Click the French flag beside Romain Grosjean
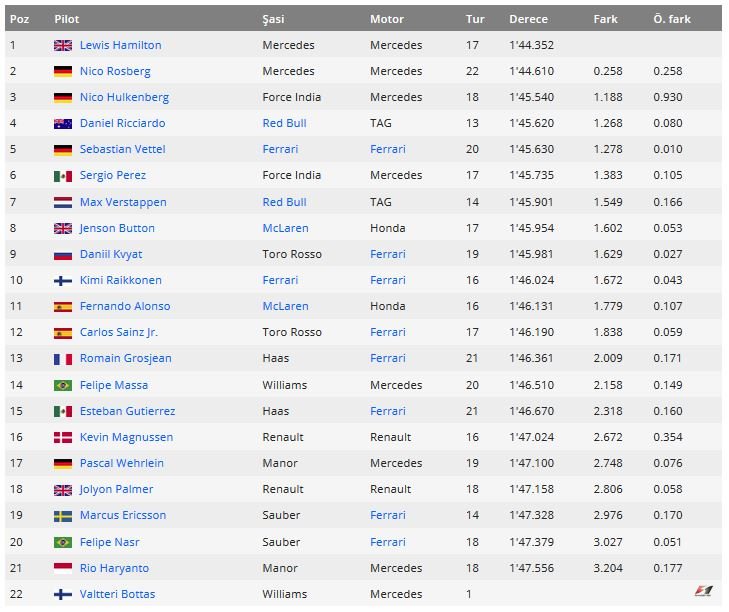 click(63, 359)
